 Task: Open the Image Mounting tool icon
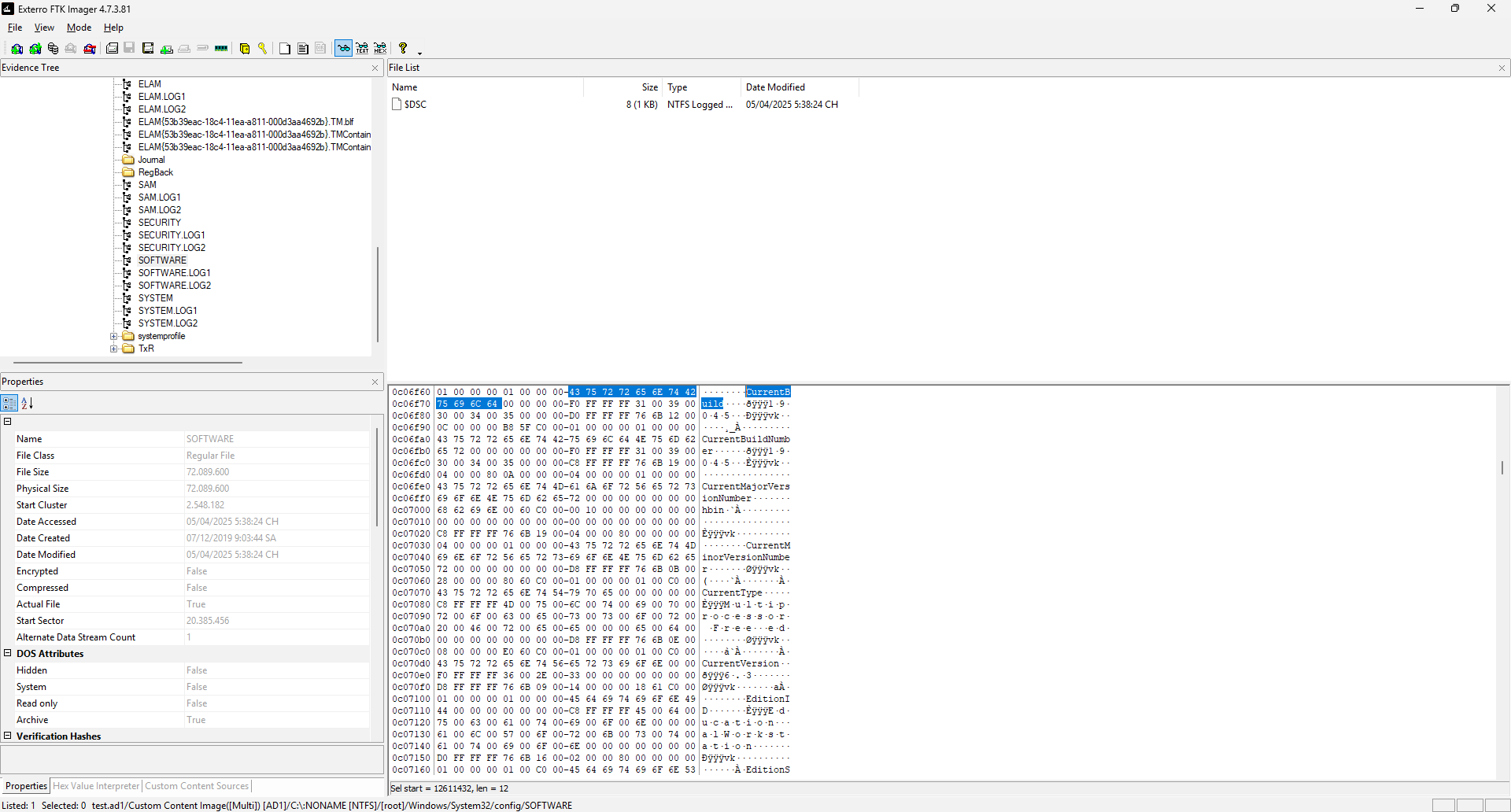(53, 49)
